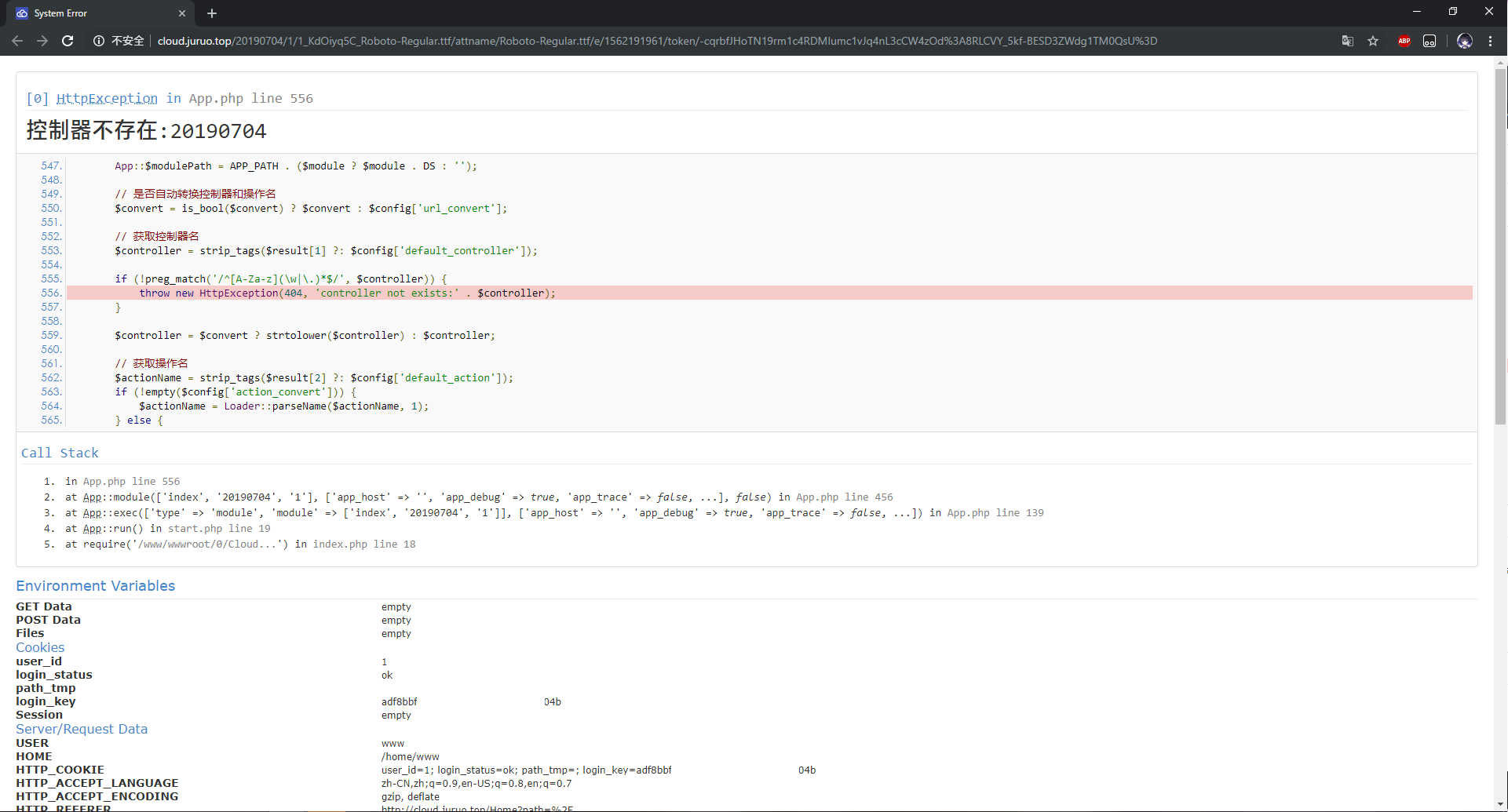Open Chrome profile avatar
The height and width of the screenshot is (812, 1508).
point(1464,41)
